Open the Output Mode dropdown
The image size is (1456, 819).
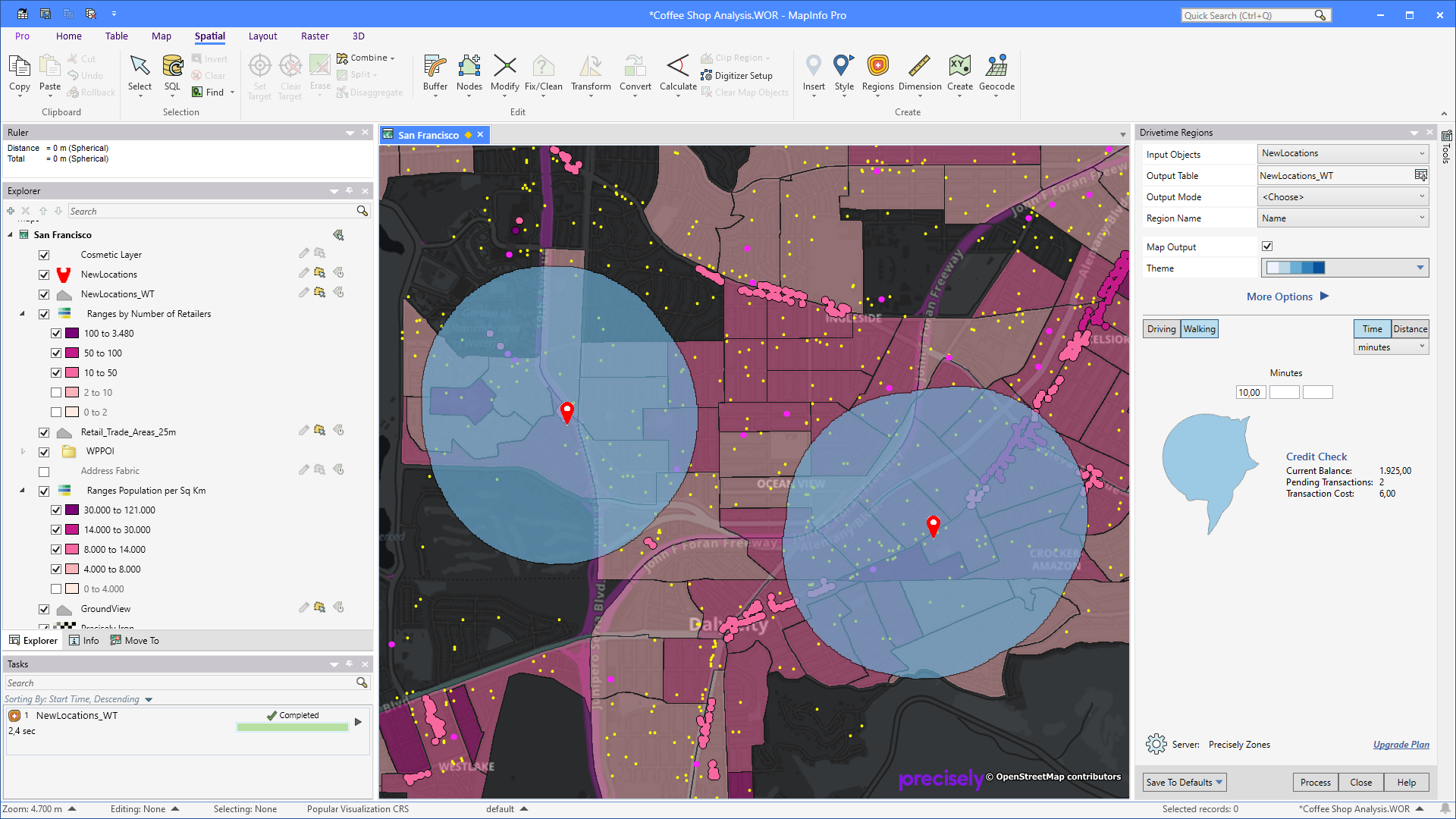tap(1421, 196)
